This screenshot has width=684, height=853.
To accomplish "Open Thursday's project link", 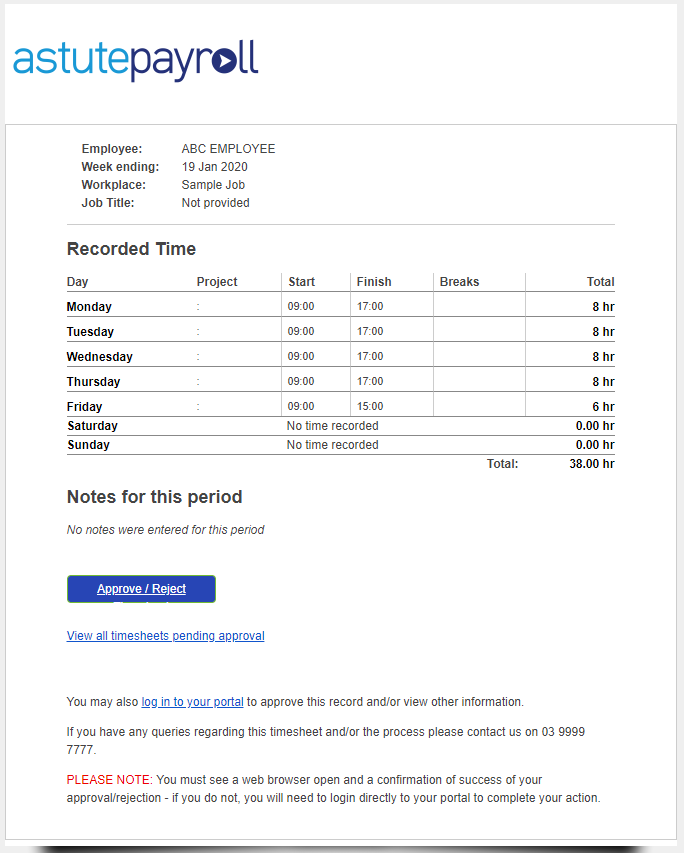I will [x=200, y=381].
